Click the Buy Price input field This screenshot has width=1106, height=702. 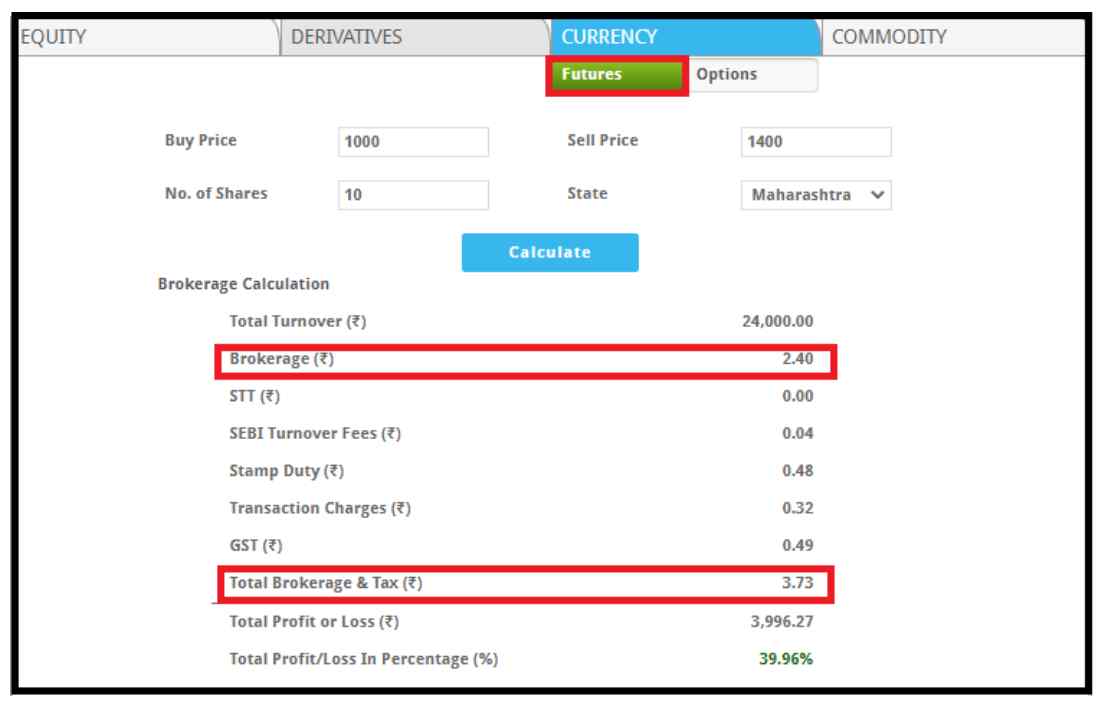413,142
